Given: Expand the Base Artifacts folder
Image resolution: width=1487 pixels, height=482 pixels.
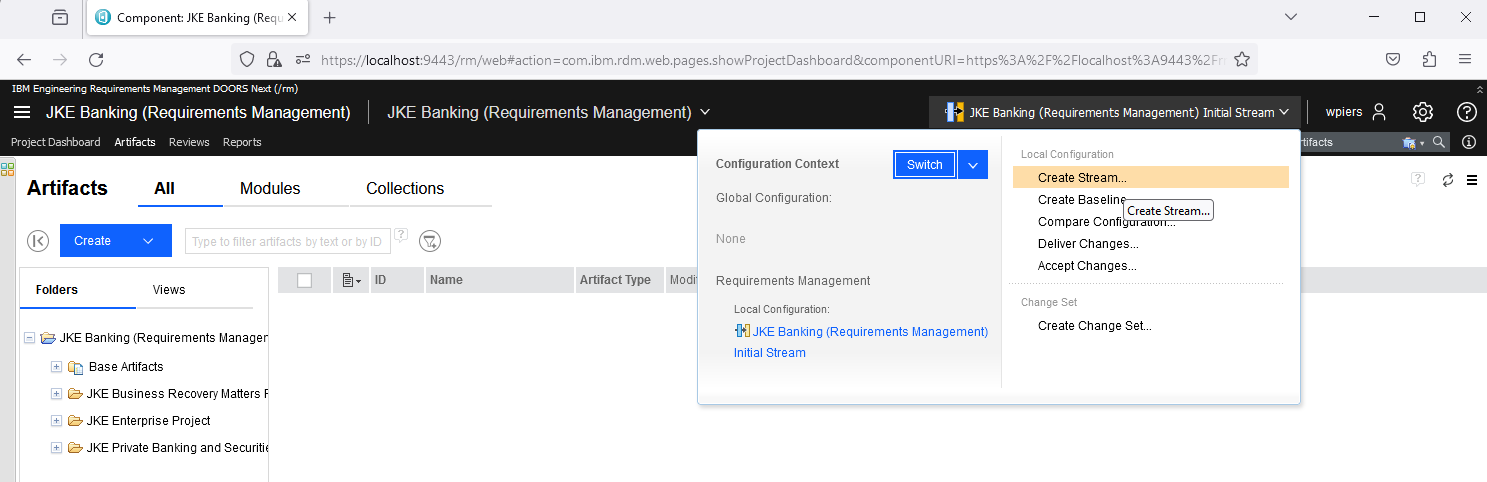Looking at the screenshot, I should 57,367.
